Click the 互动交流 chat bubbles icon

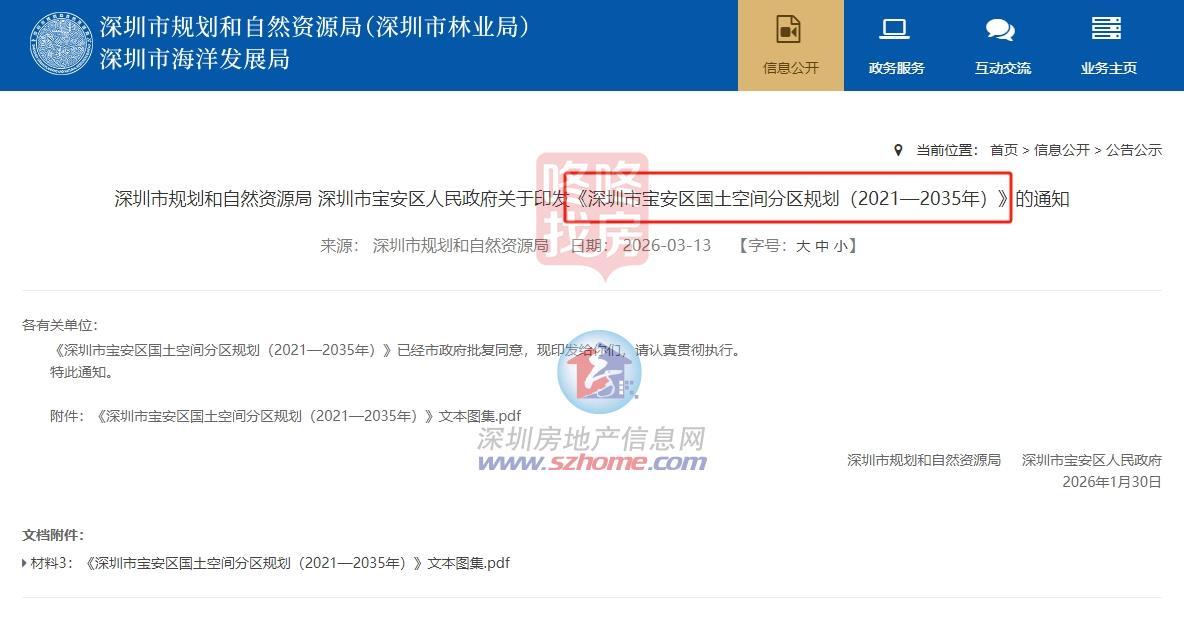point(1001,30)
